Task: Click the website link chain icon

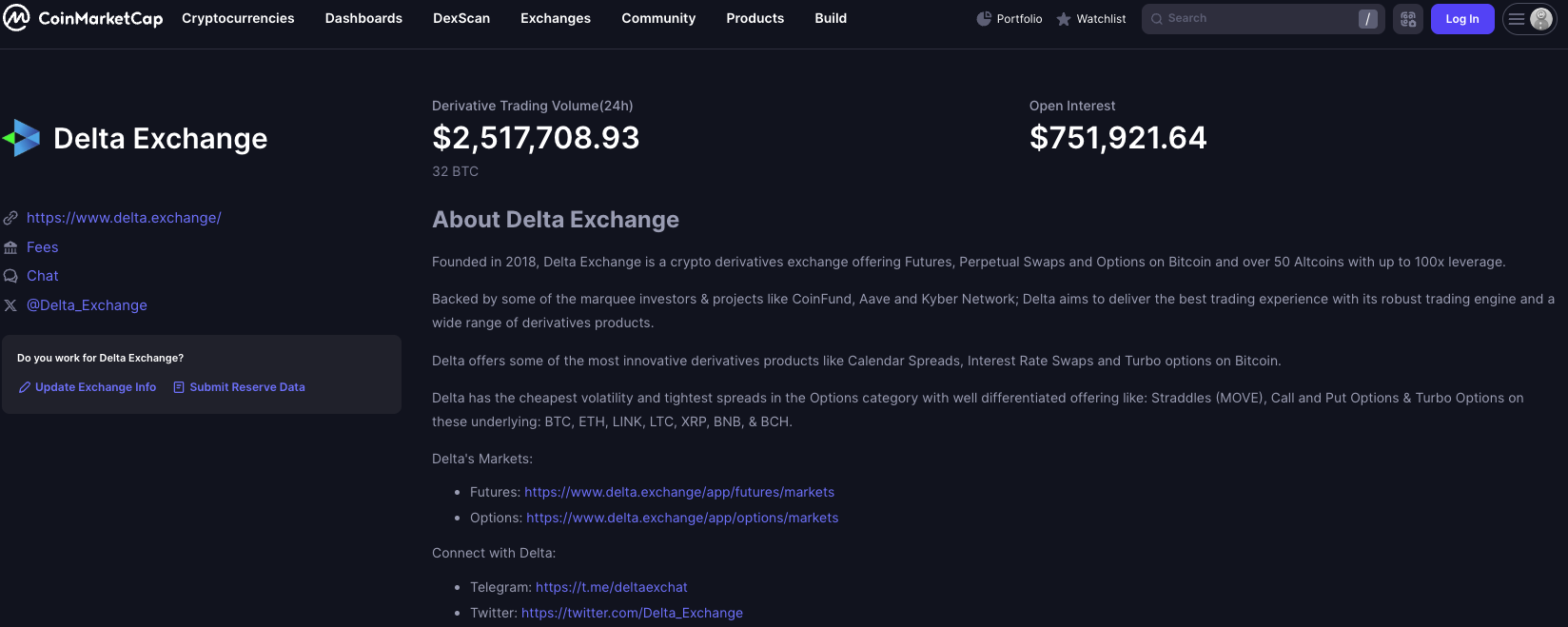Action: pos(10,218)
